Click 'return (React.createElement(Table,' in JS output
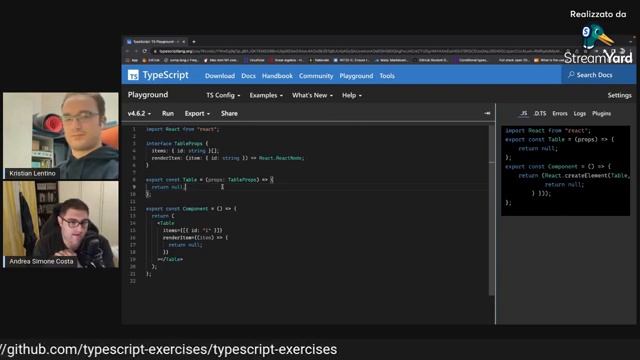 (x=574, y=176)
